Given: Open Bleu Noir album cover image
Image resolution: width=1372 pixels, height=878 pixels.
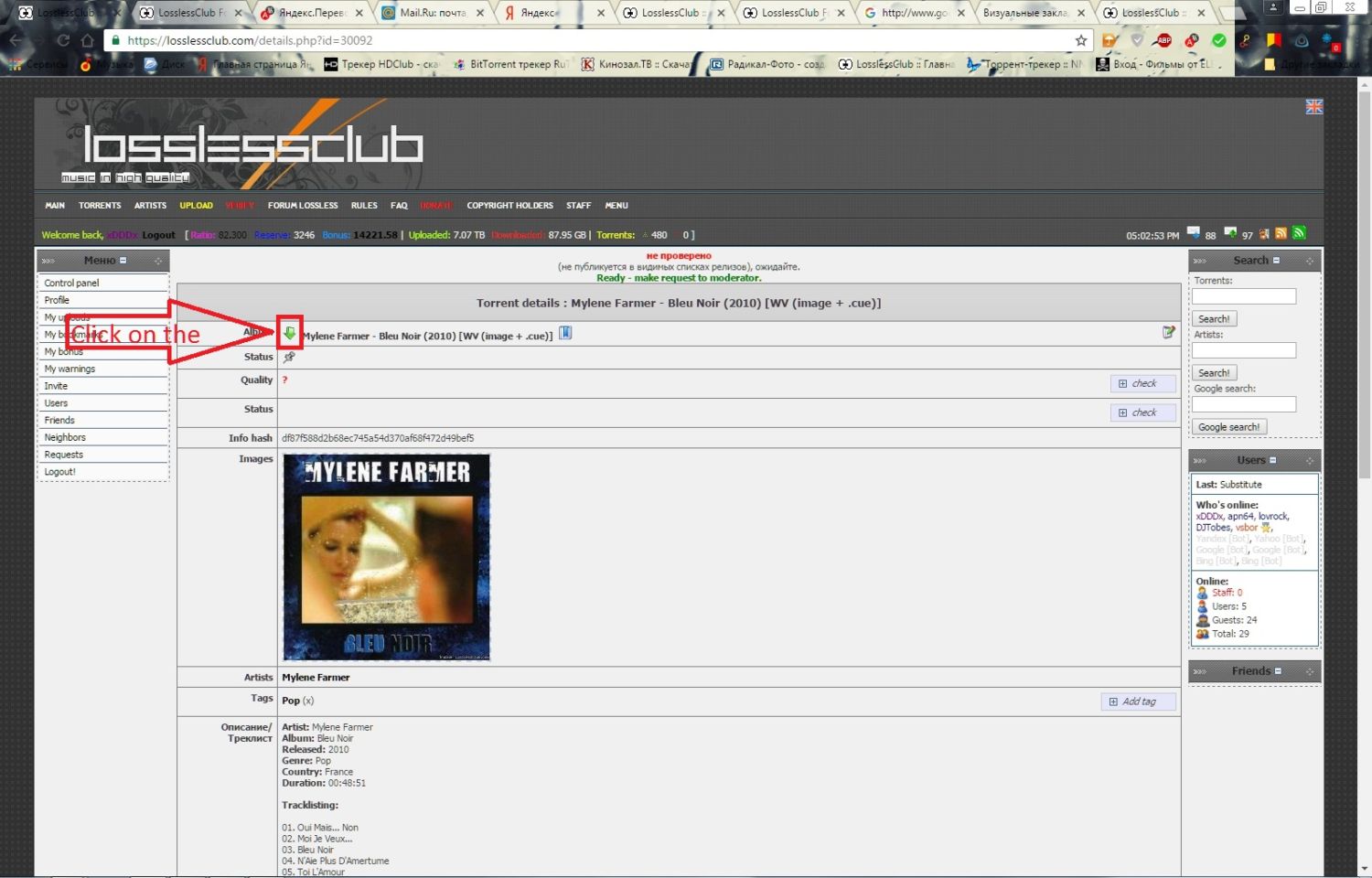Looking at the screenshot, I should (386, 557).
